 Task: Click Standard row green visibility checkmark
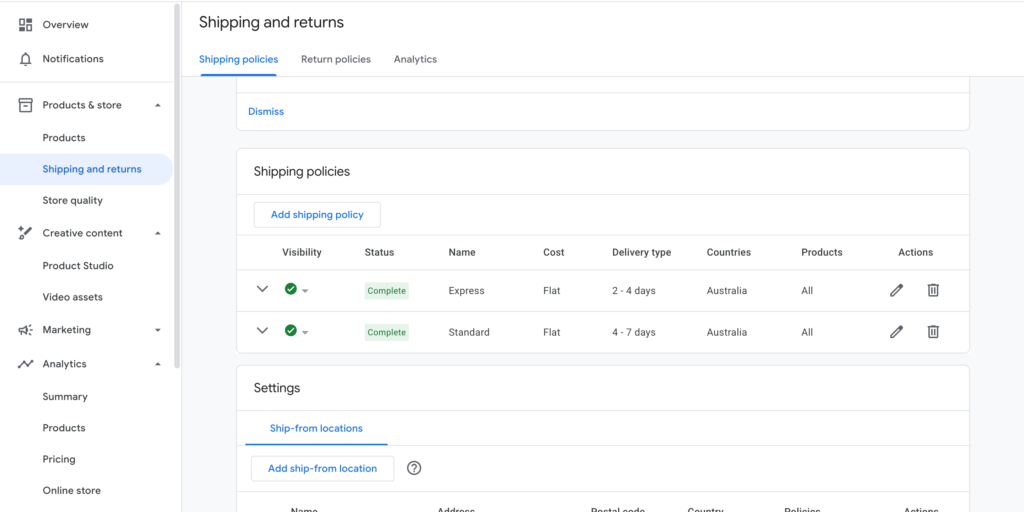point(291,330)
